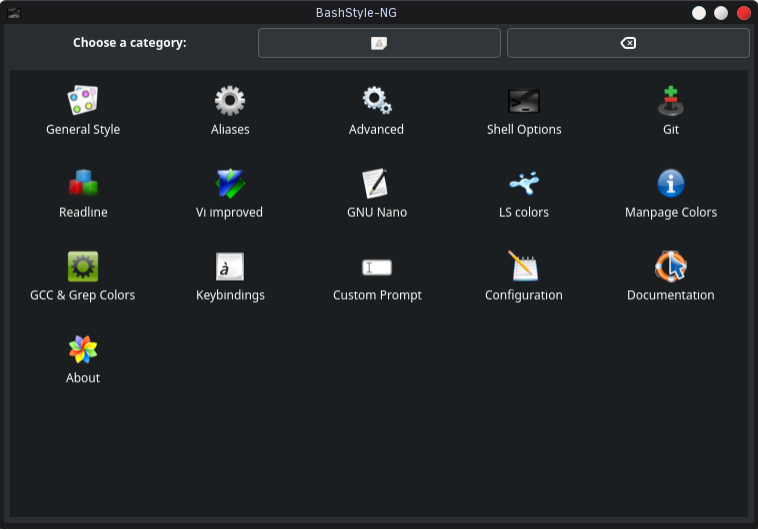Open the Shell Options terminal icon
Viewport: 758px width, 530px height.
click(524, 101)
